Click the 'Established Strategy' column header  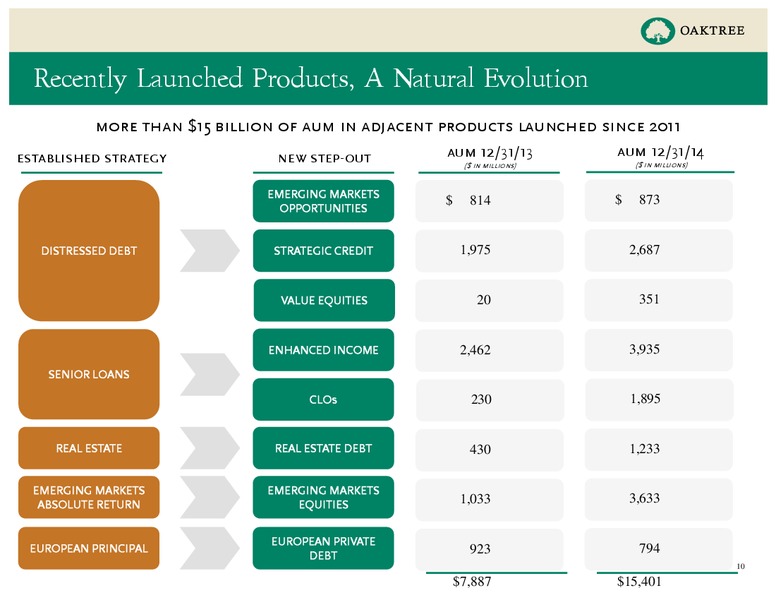tap(92, 158)
